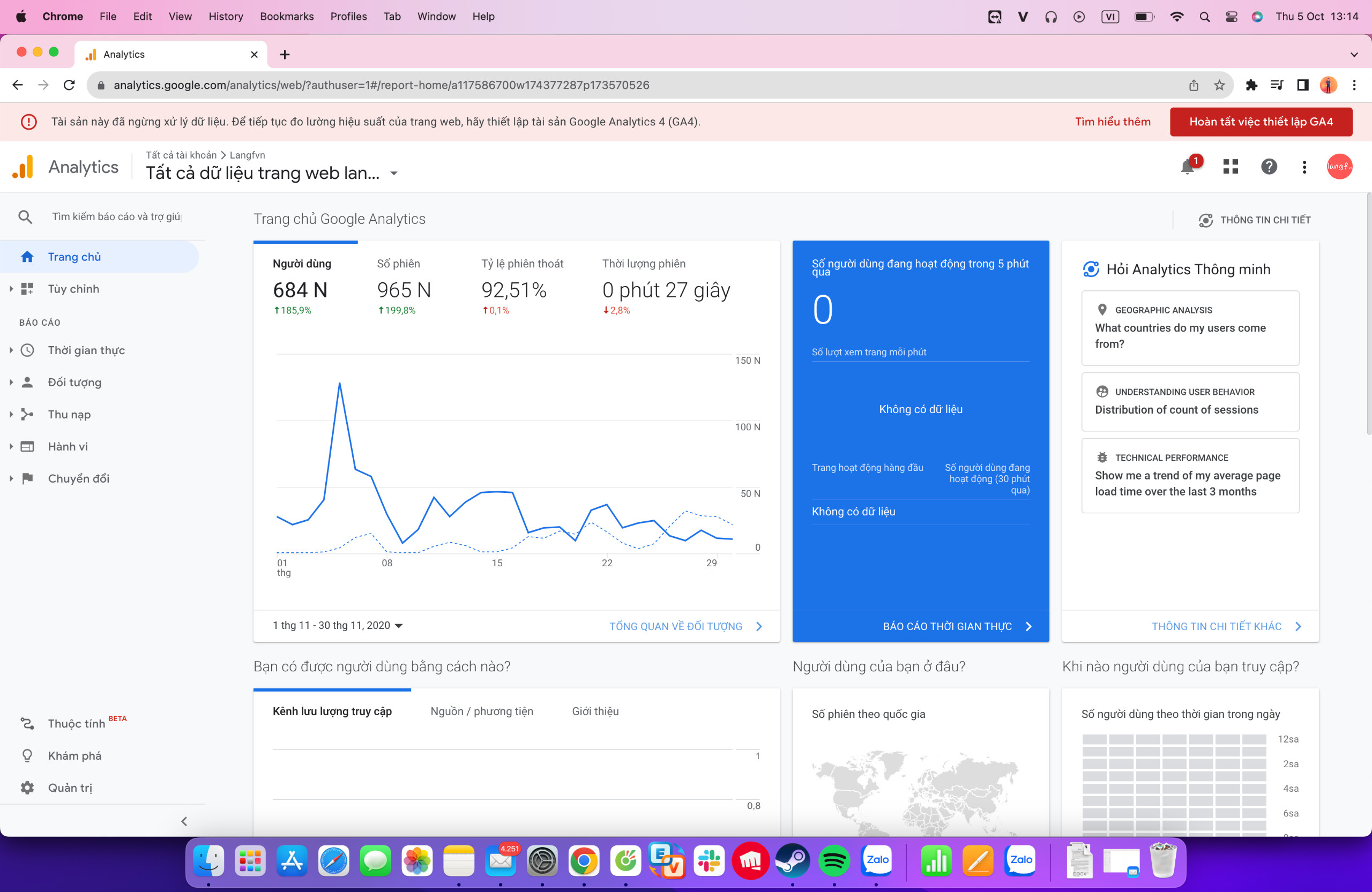Open the notifications bell icon

pyautogui.click(x=1187, y=167)
